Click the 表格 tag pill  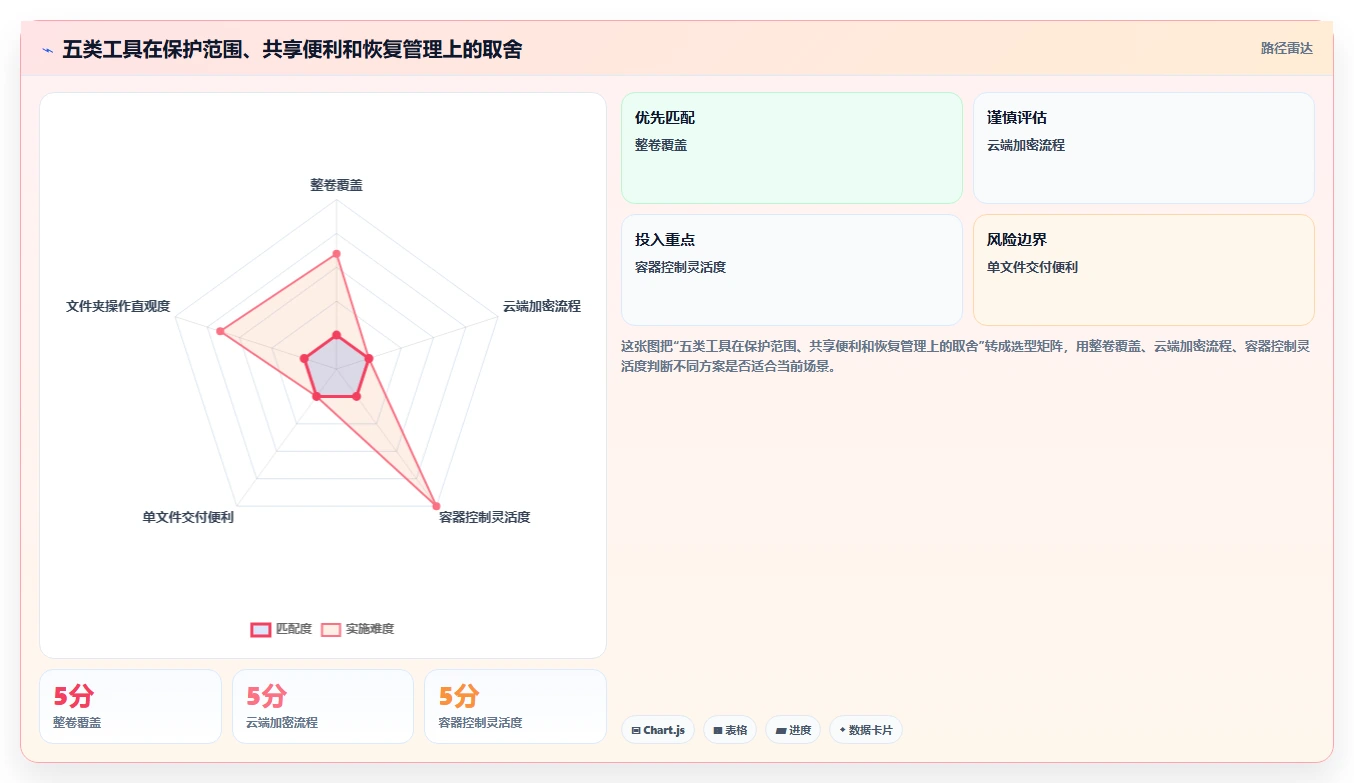click(x=730, y=730)
